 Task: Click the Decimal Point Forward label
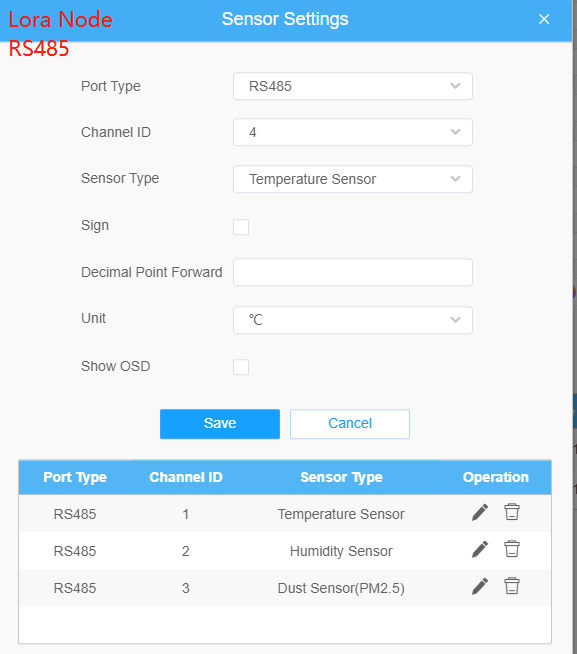pos(151,272)
